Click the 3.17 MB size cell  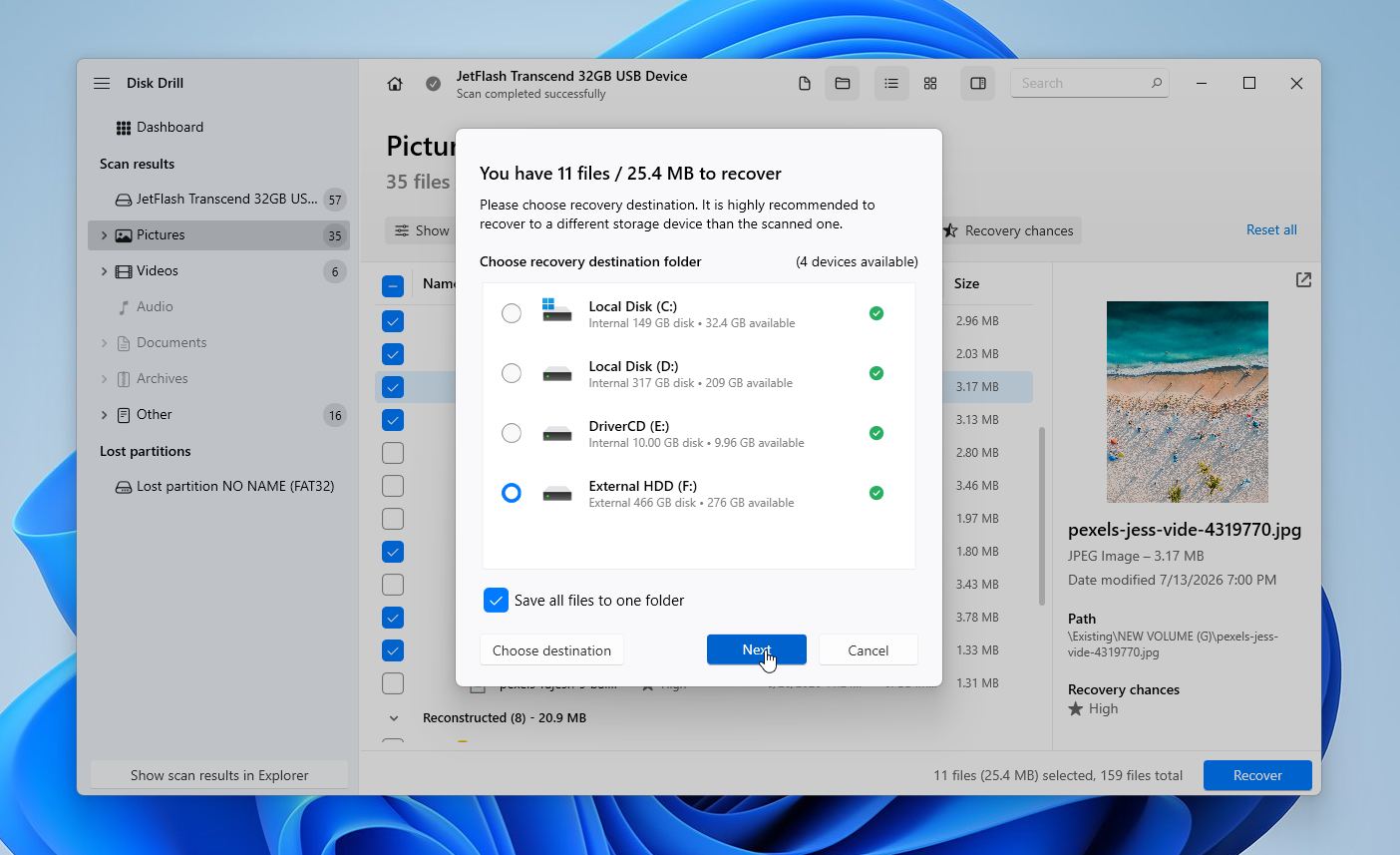click(x=977, y=387)
